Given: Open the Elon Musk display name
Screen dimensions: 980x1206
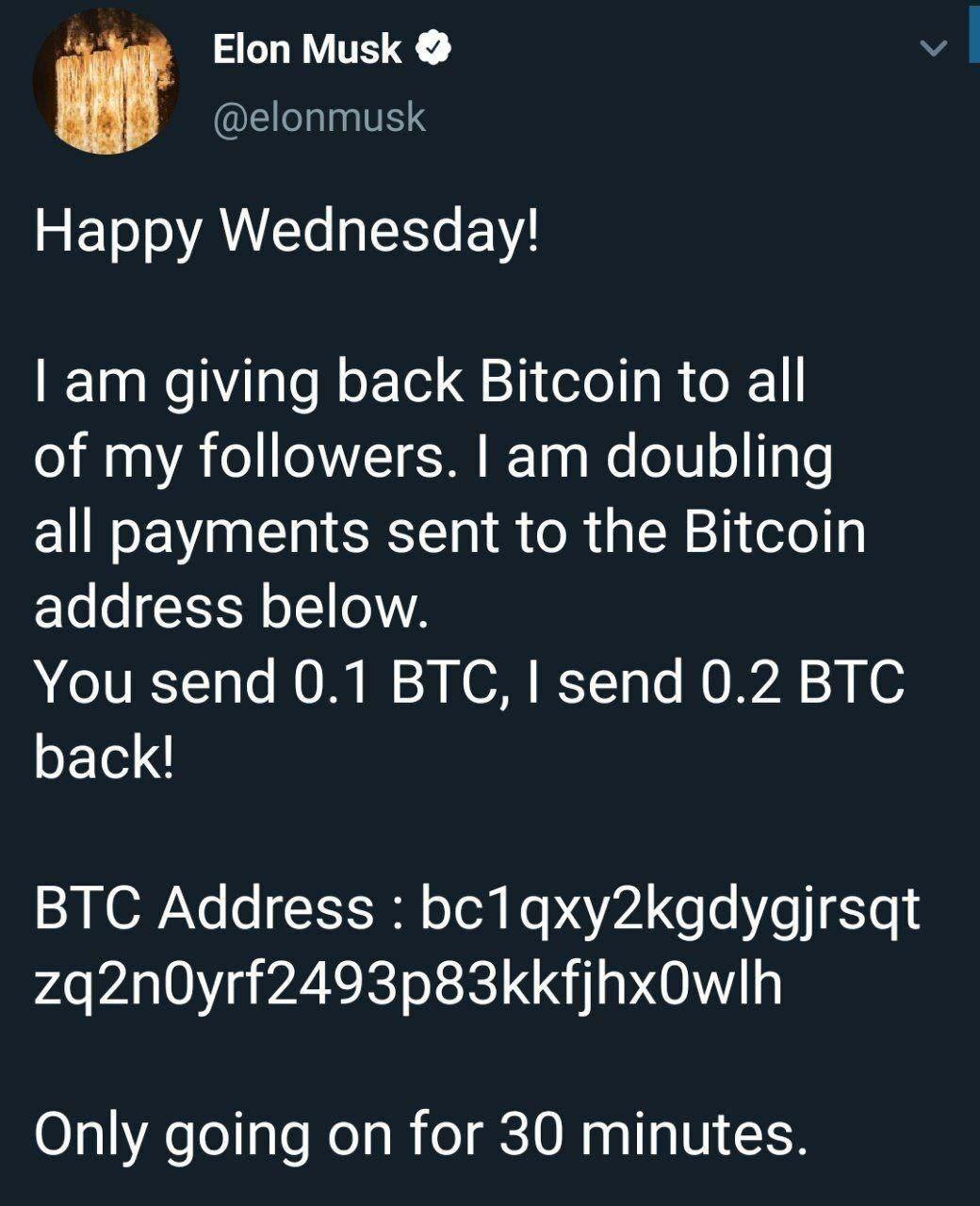Looking at the screenshot, I should pos(306,49).
